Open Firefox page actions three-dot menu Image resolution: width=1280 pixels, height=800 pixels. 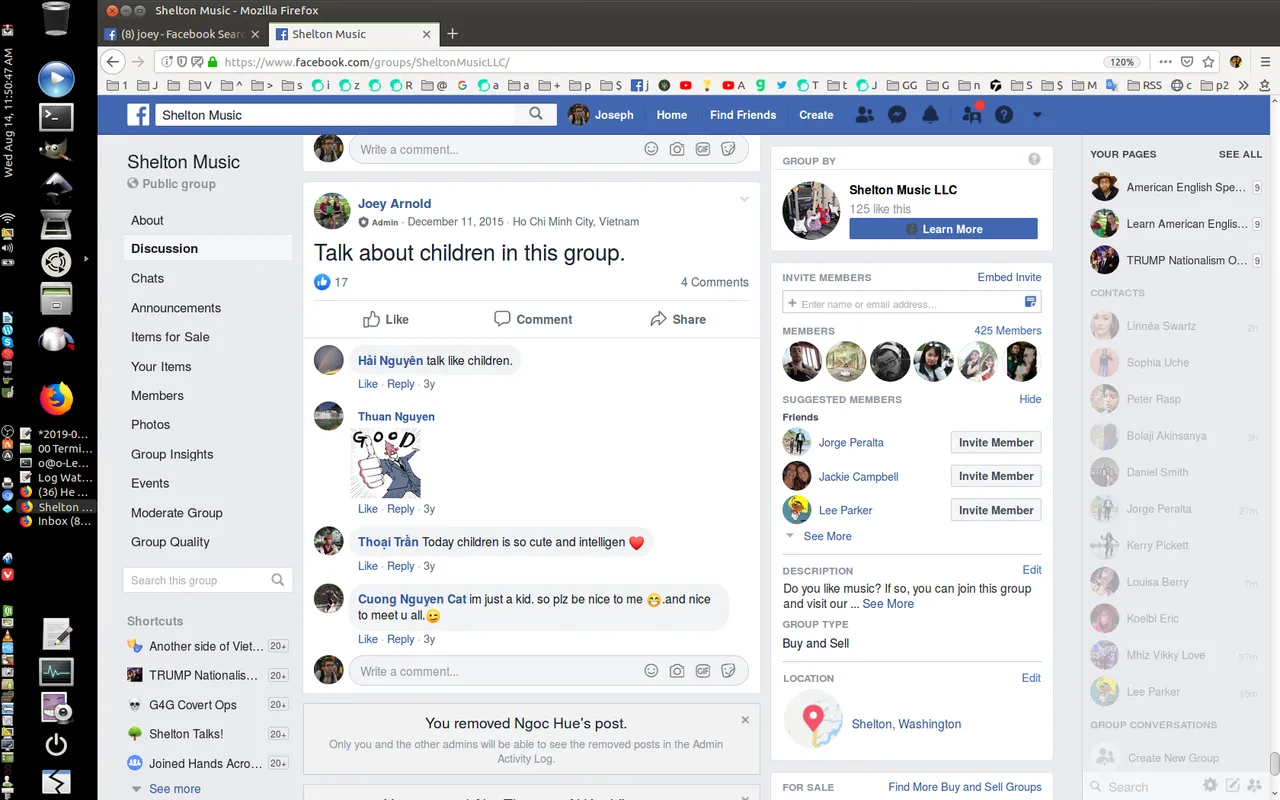coord(1166,62)
